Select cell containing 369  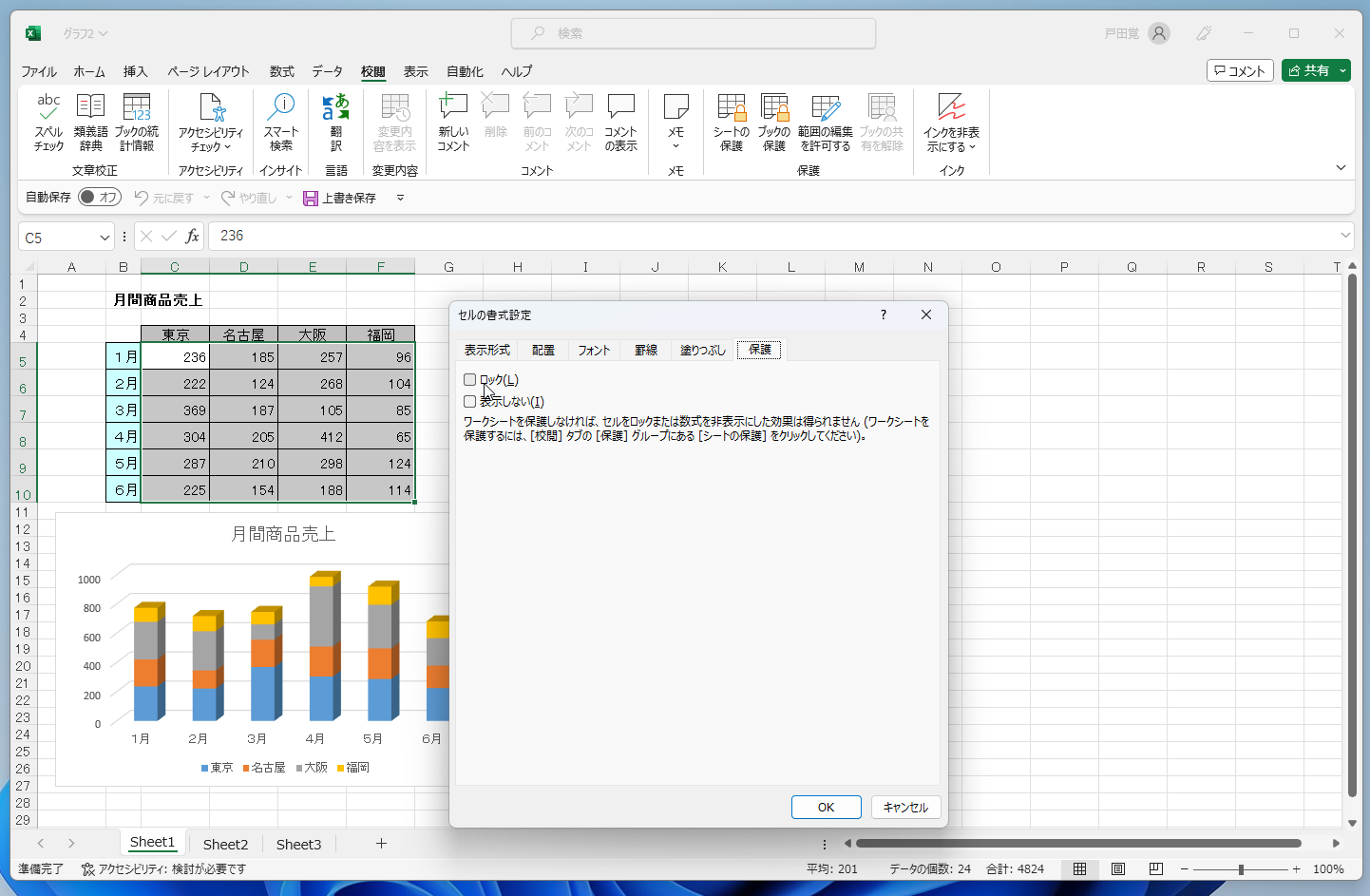[175, 410]
